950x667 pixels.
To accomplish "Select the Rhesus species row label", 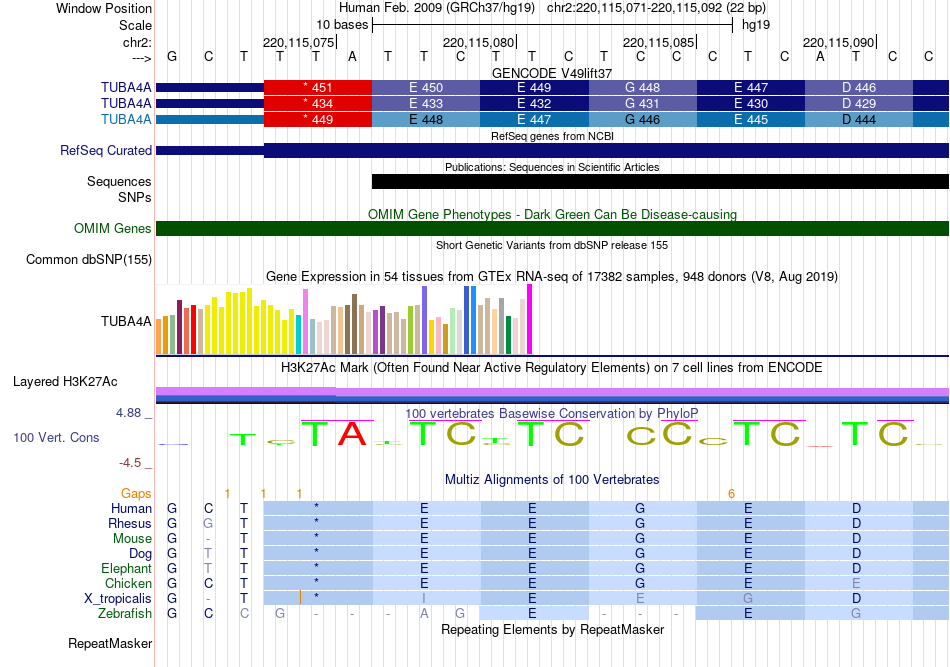I will 130,523.
